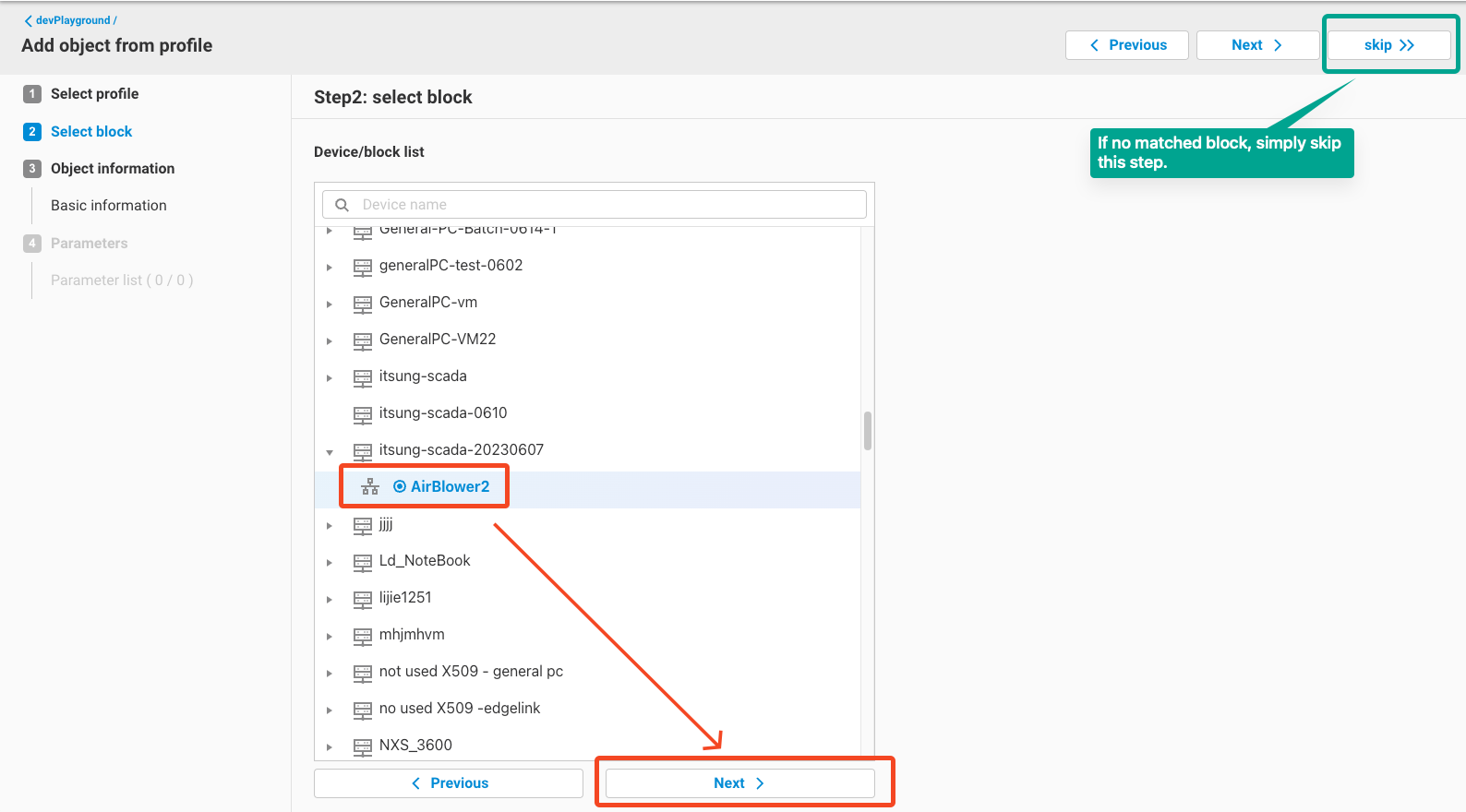Viewport: 1466px width, 812px height.
Task: Expand the lijie1251 device node
Action: 330,599
